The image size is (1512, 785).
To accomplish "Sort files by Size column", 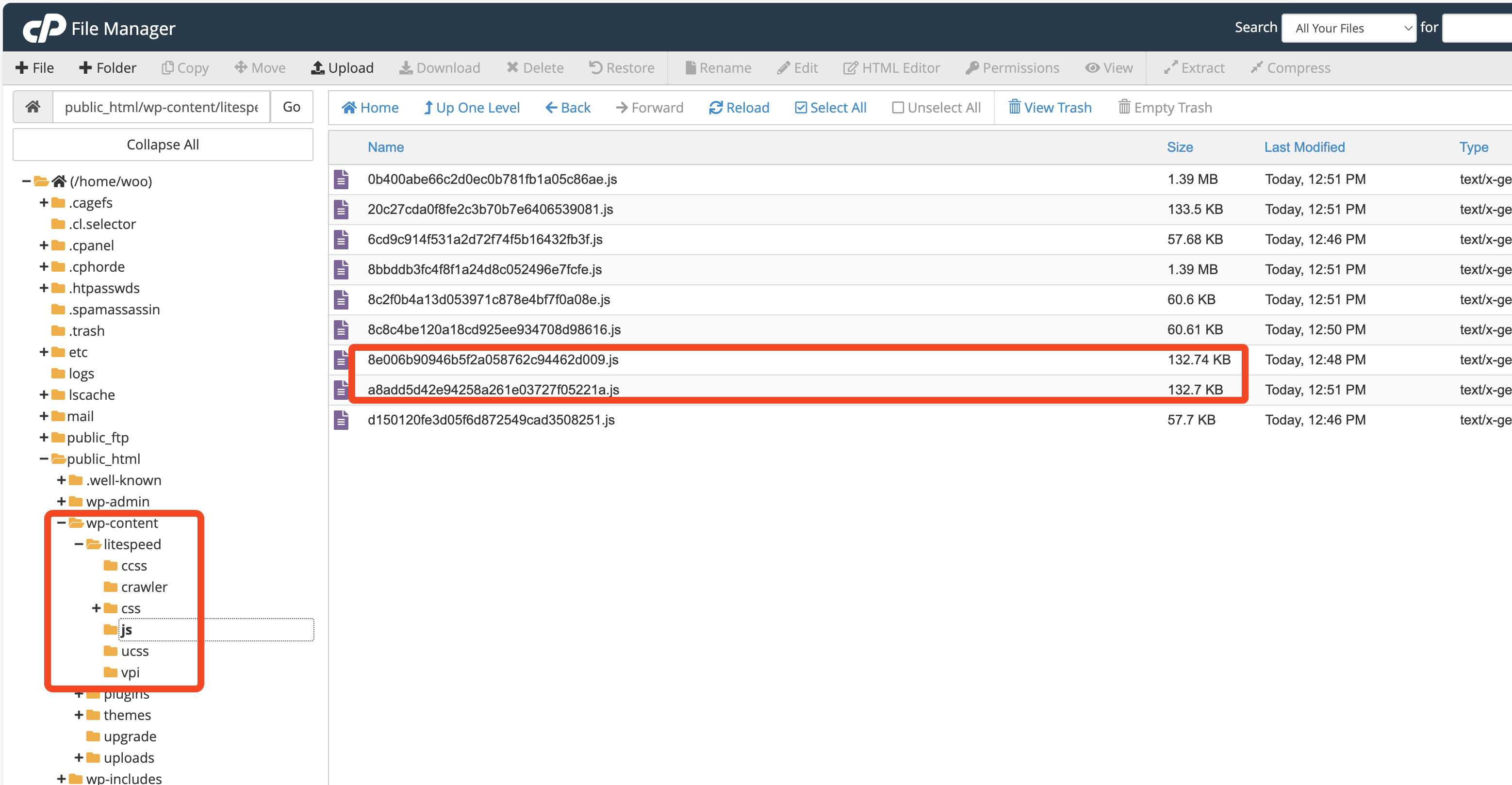I will click(1180, 147).
